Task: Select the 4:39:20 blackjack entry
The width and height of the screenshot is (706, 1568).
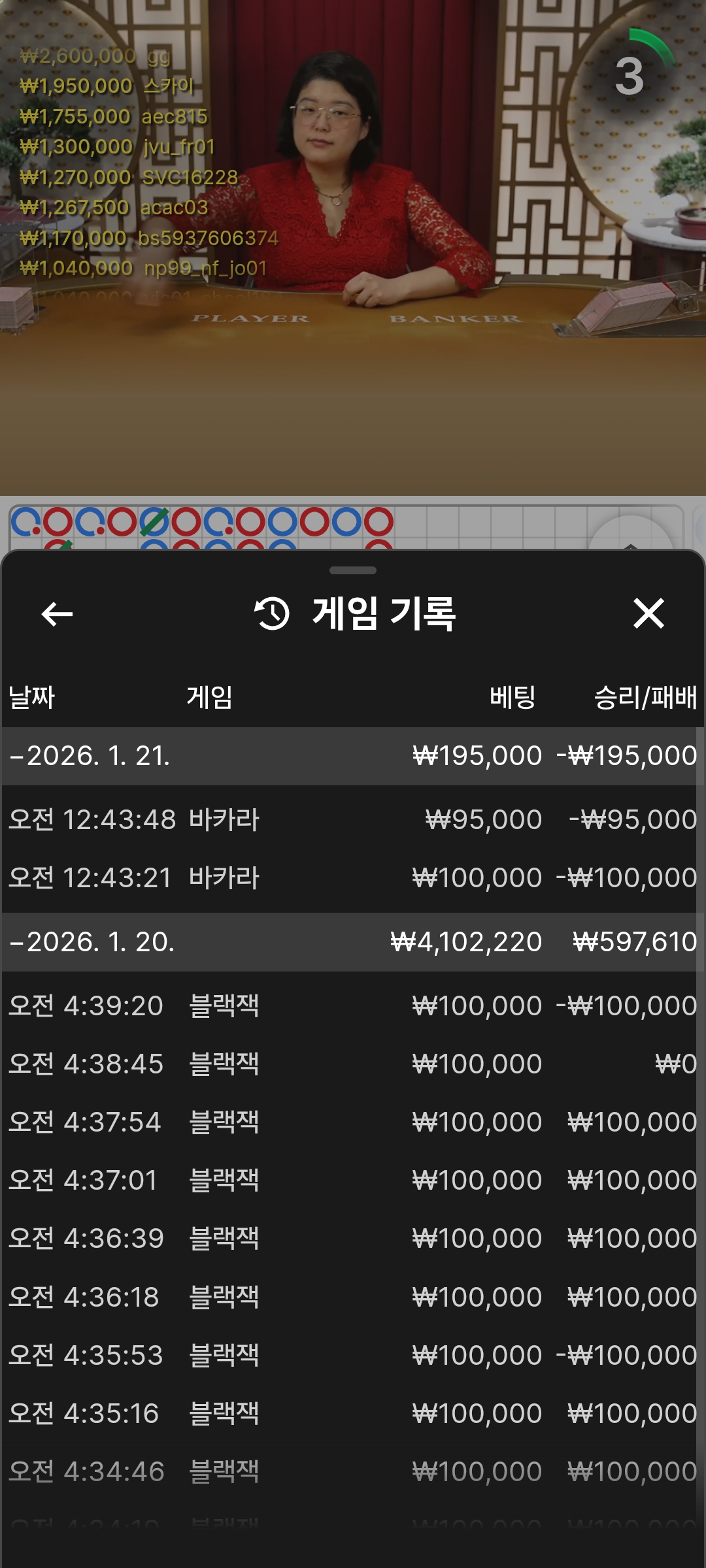Action: point(353,1005)
